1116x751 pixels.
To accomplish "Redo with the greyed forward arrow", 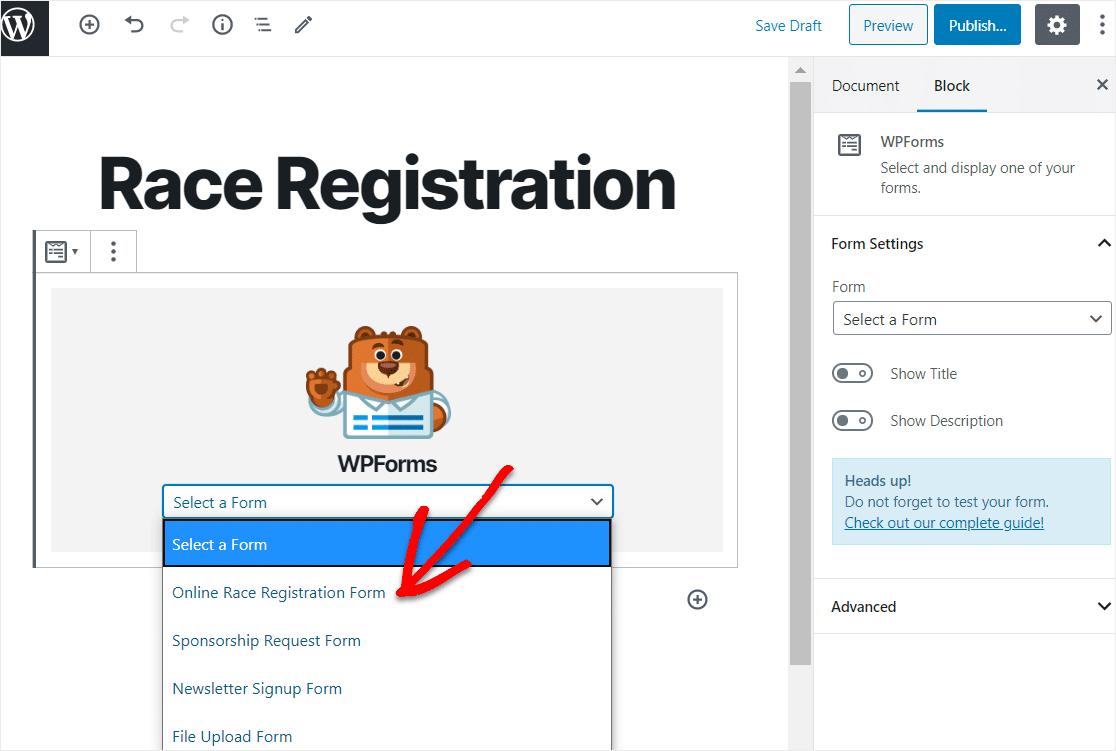I will tap(179, 25).
